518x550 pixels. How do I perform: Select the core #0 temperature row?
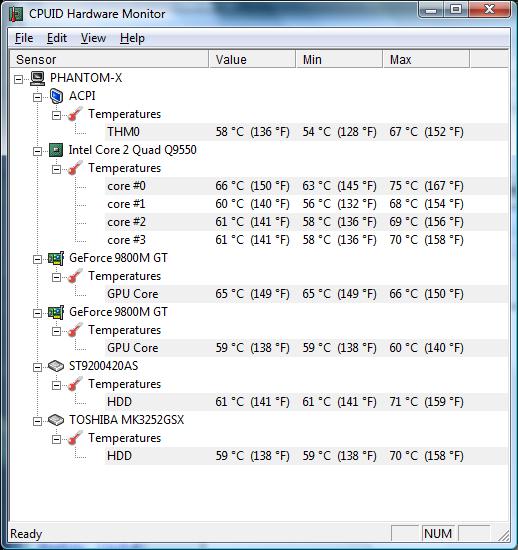306,186
